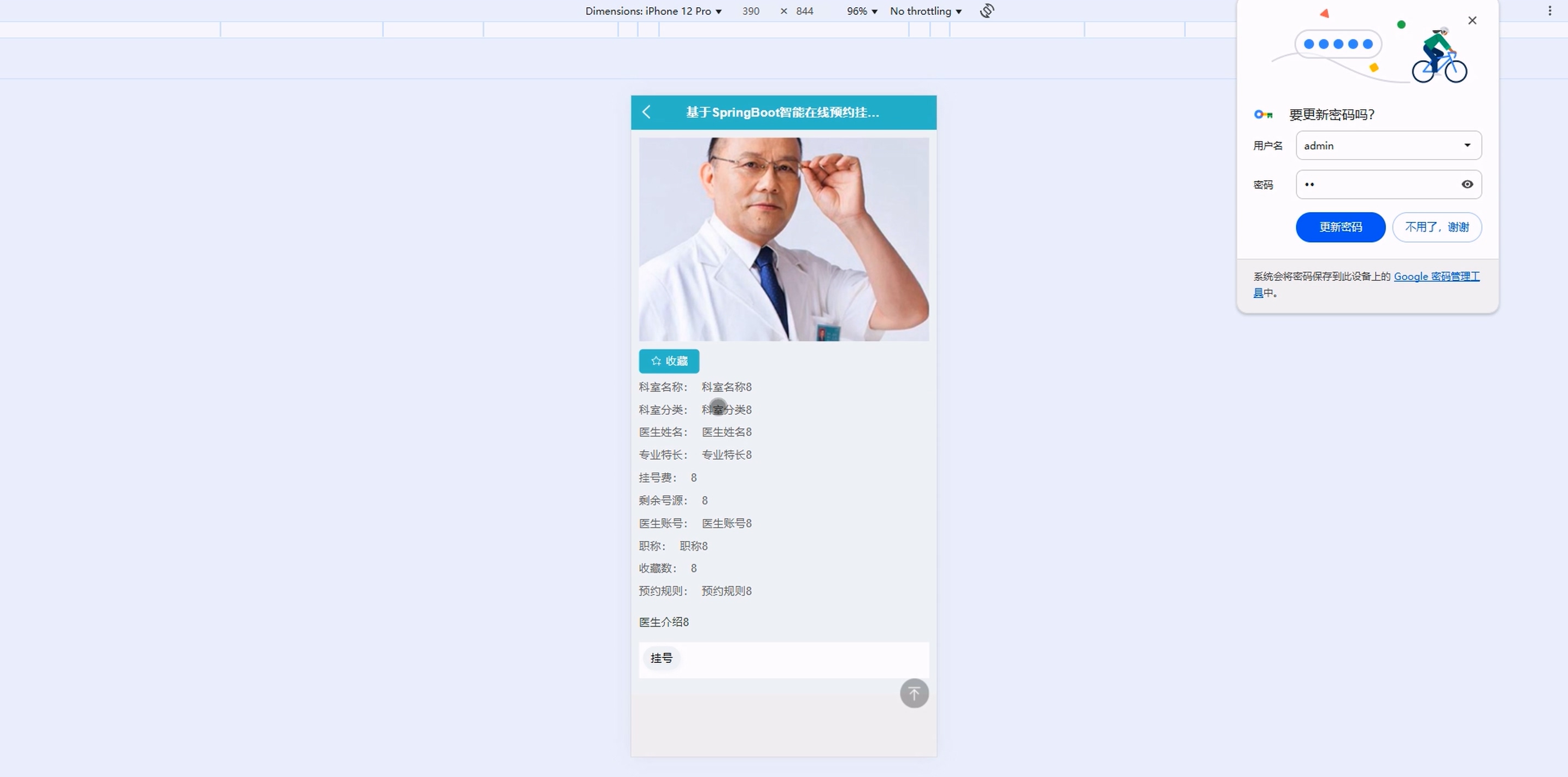Click the star 收藏 favorite button
The height and width of the screenshot is (777, 1568).
pyautogui.click(x=668, y=361)
